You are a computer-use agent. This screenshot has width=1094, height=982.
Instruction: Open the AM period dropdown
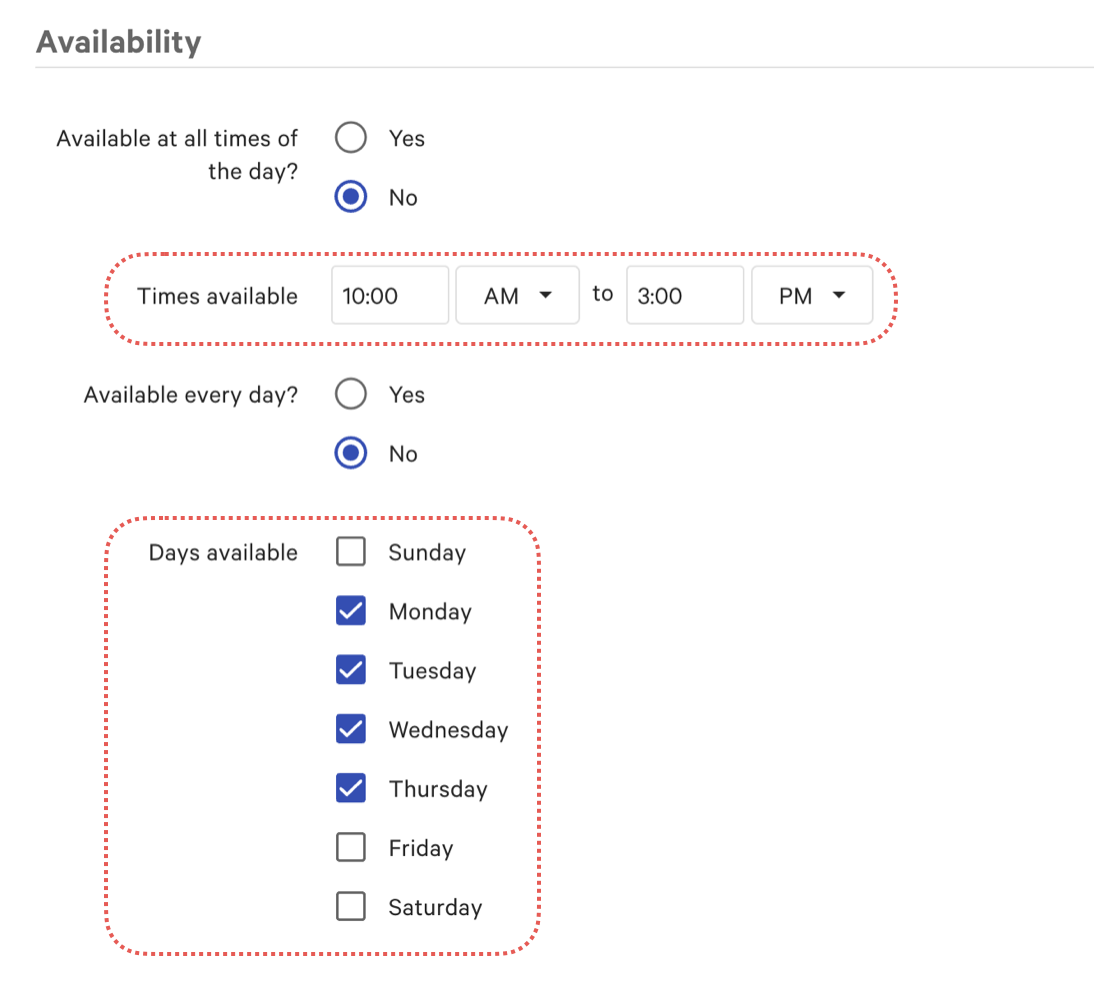click(517, 294)
